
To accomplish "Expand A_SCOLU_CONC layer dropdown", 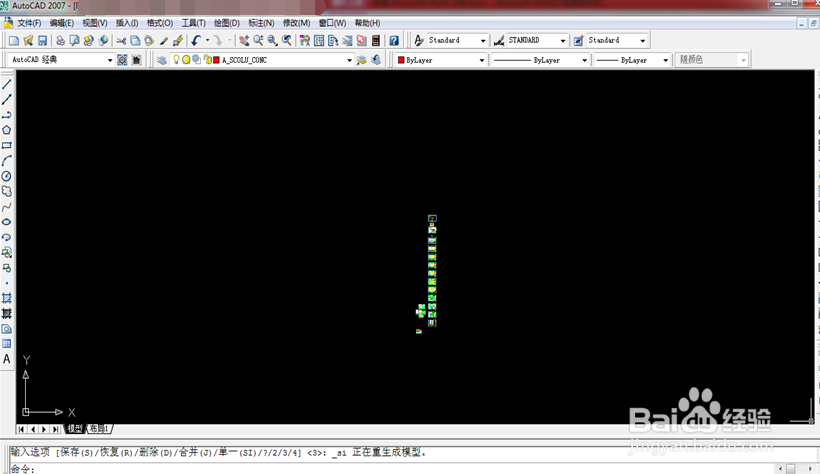I will [349, 60].
